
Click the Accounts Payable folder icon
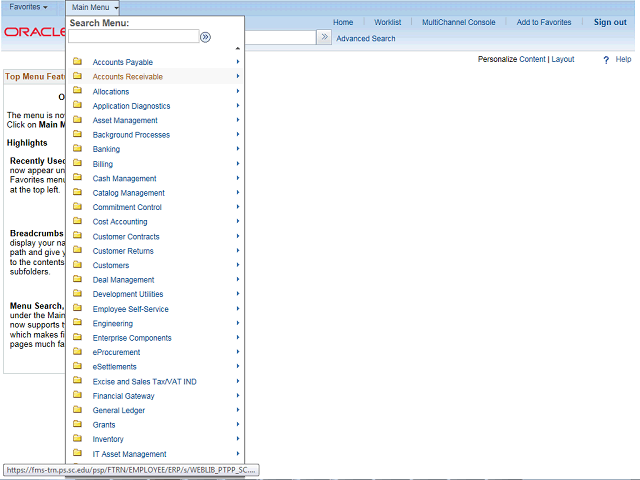click(77, 62)
